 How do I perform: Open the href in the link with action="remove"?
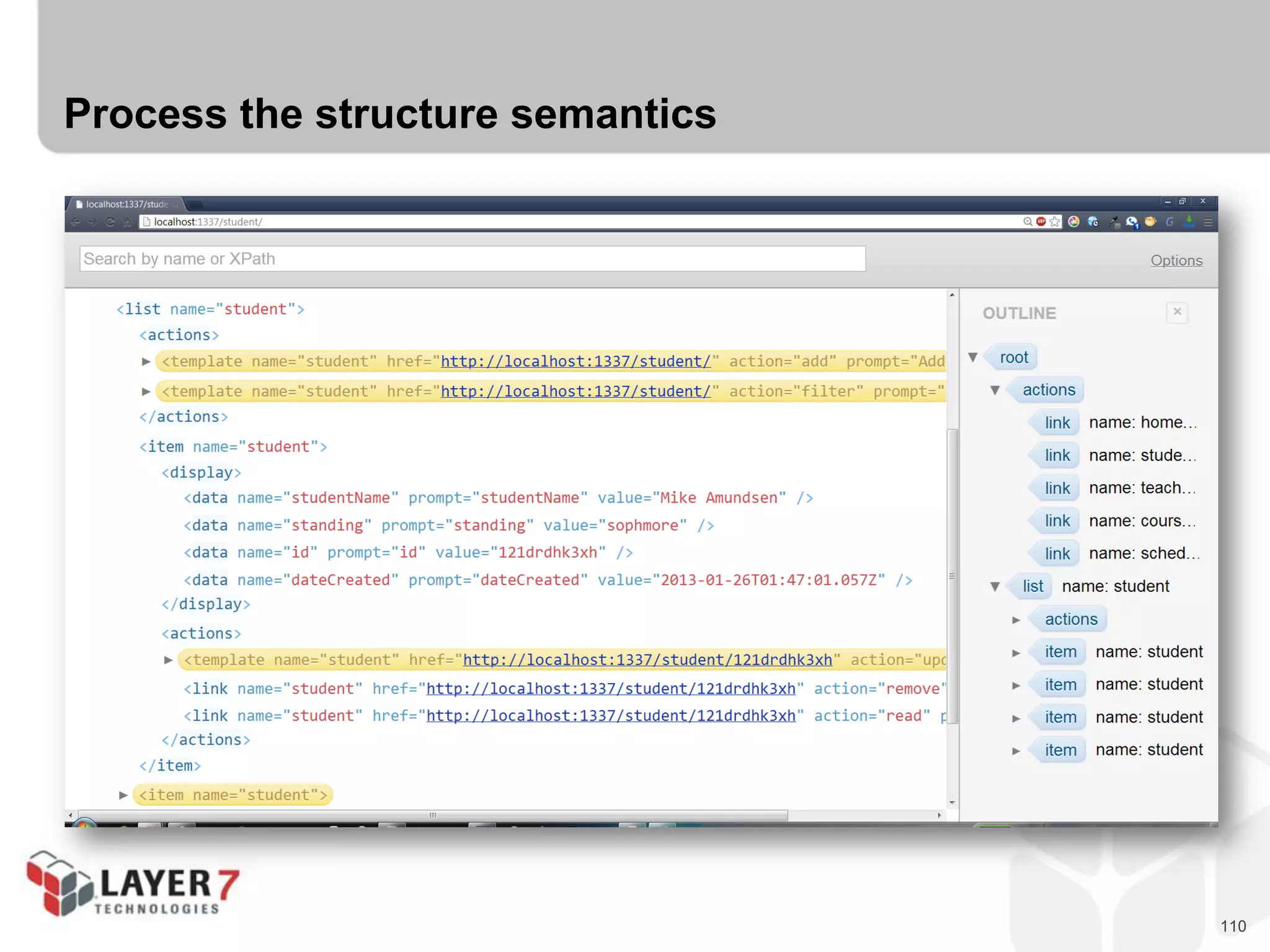611,689
